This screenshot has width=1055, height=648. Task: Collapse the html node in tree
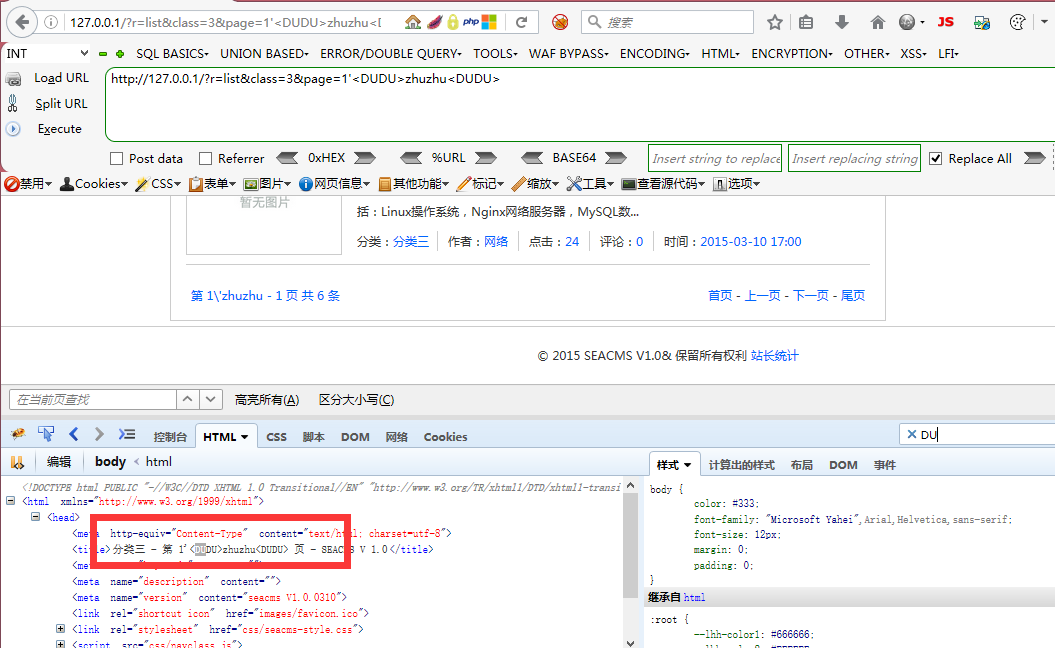tap(10, 501)
